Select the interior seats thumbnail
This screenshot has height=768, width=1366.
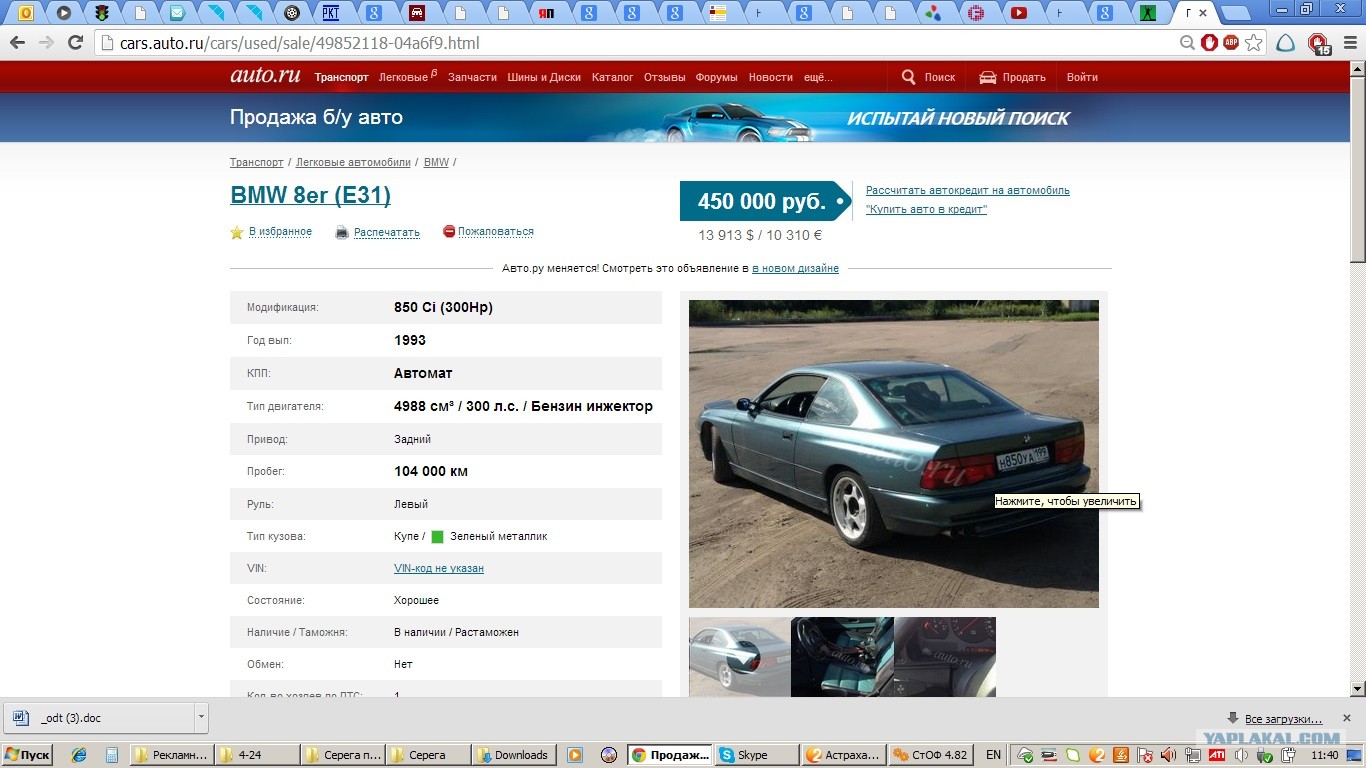click(842, 657)
